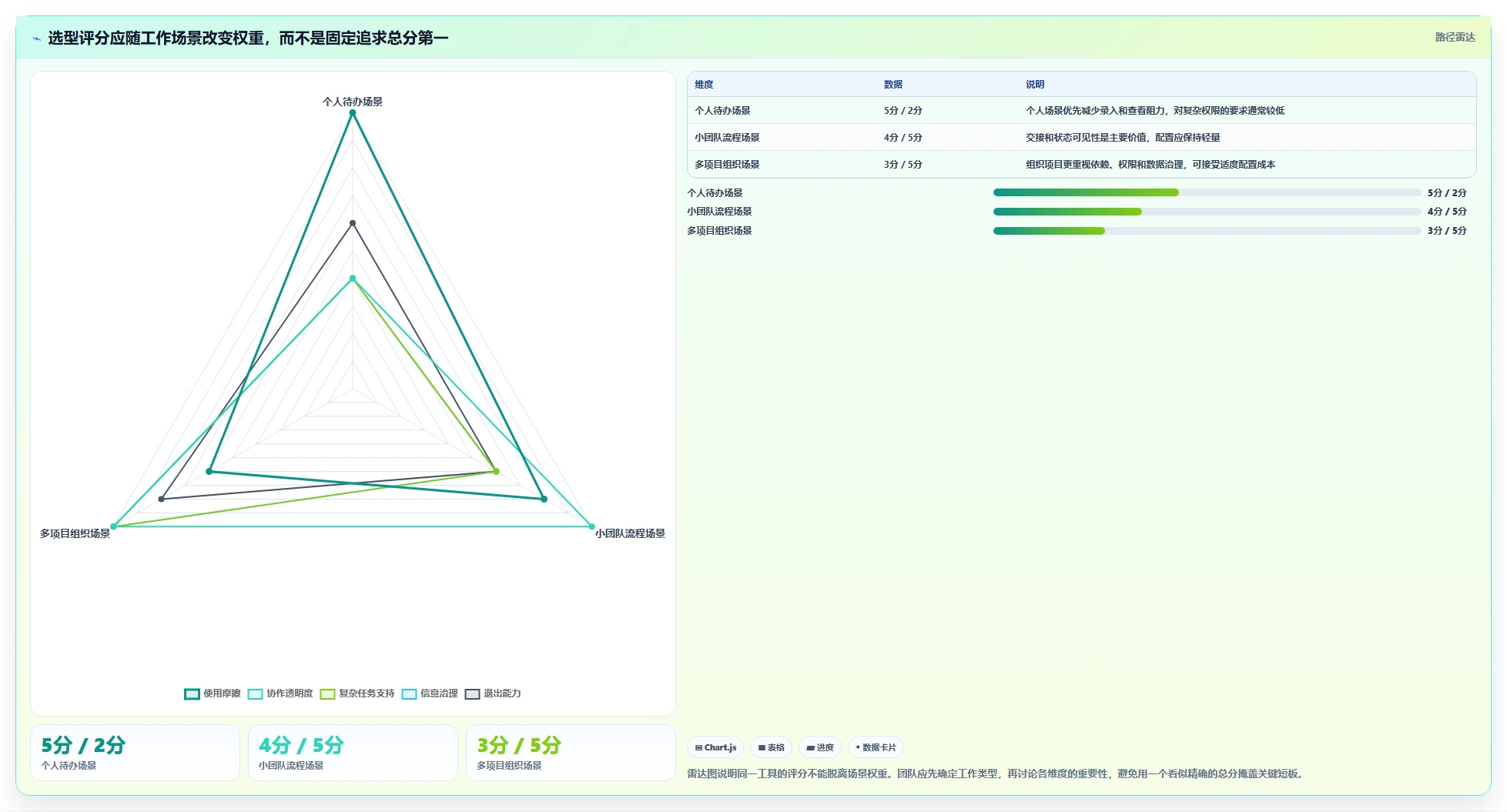Click the teal point at 多项目组织场景 outer vertex
1507x812 pixels.
click(x=114, y=526)
